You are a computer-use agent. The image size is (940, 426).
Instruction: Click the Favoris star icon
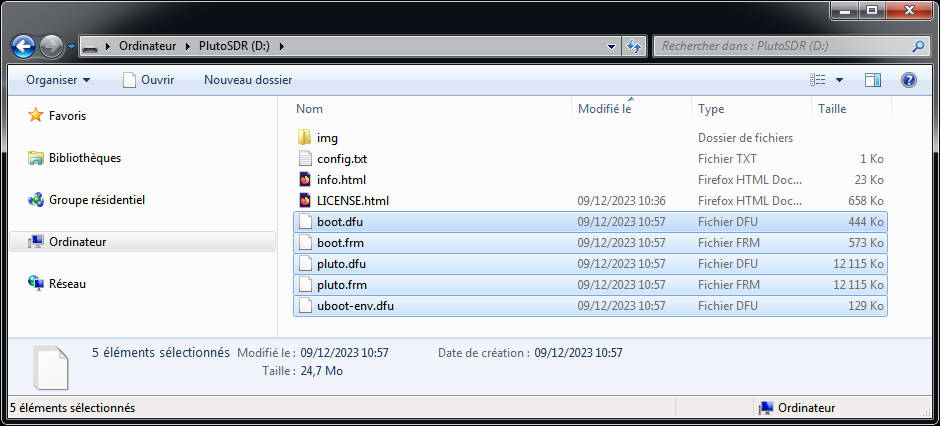(x=36, y=116)
